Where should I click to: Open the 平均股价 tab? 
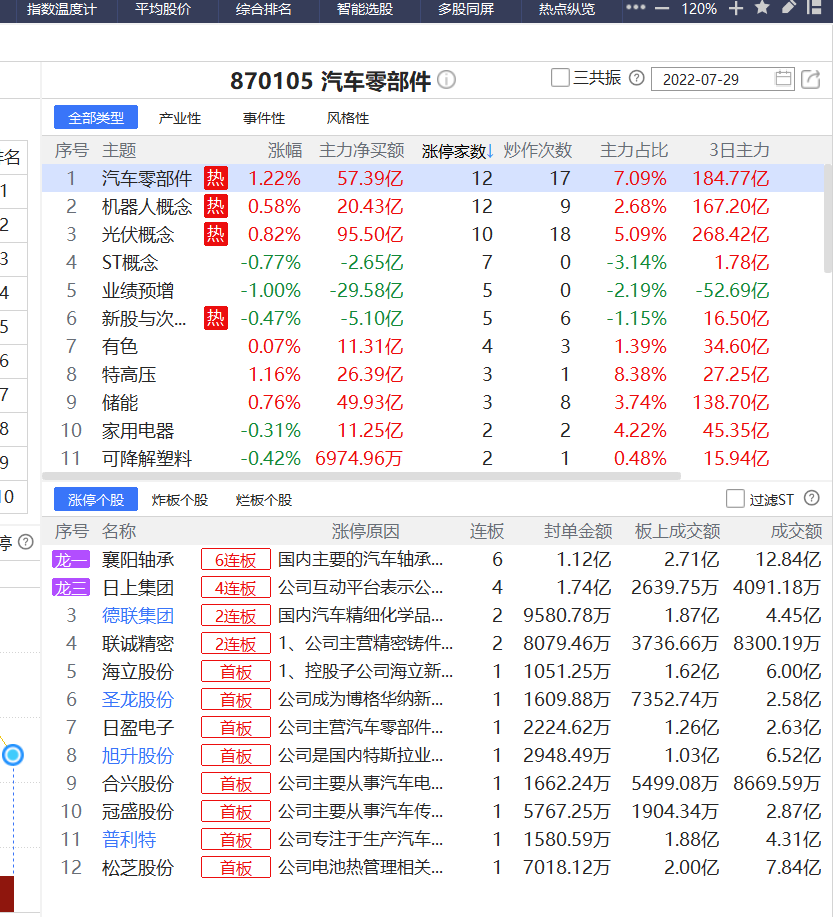point(163,9)
